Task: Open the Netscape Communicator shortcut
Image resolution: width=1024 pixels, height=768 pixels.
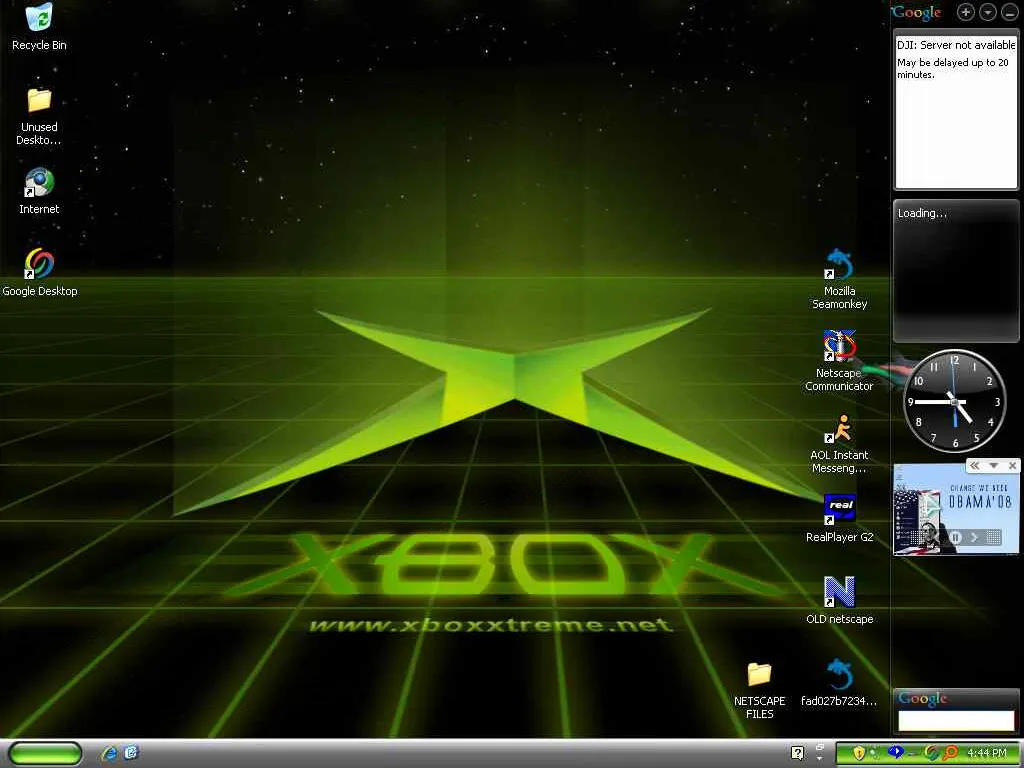Action: click(x=839, y=345)
